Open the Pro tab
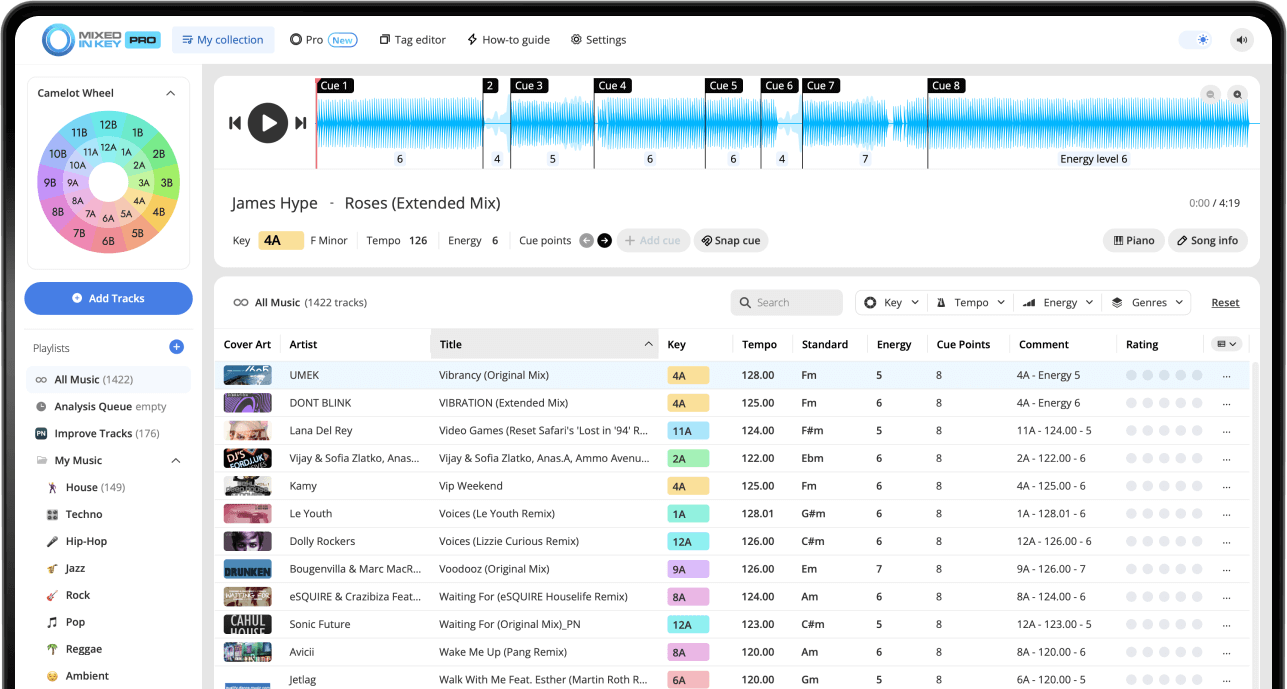The image size is (1287, 689). tap(323, 40)
